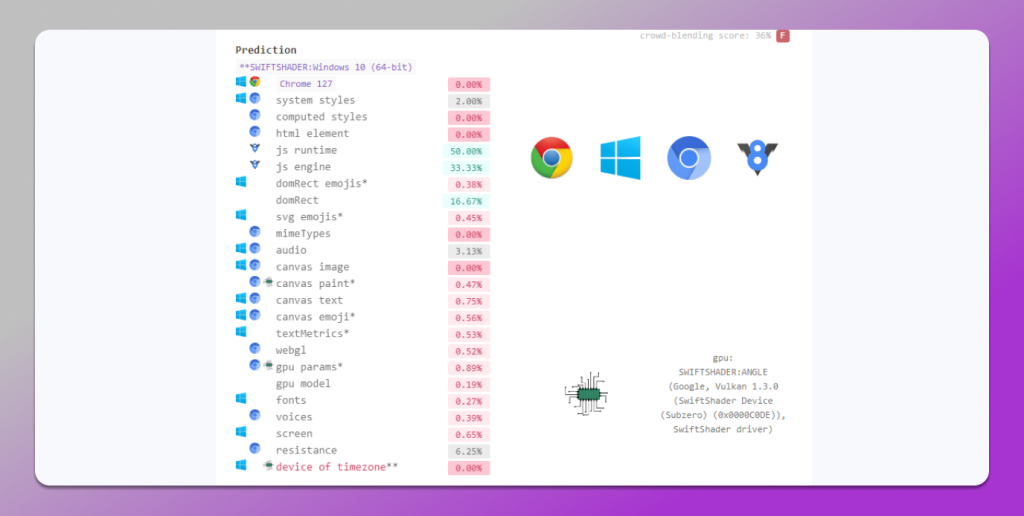Select the Chrome 127 version label

306,84
